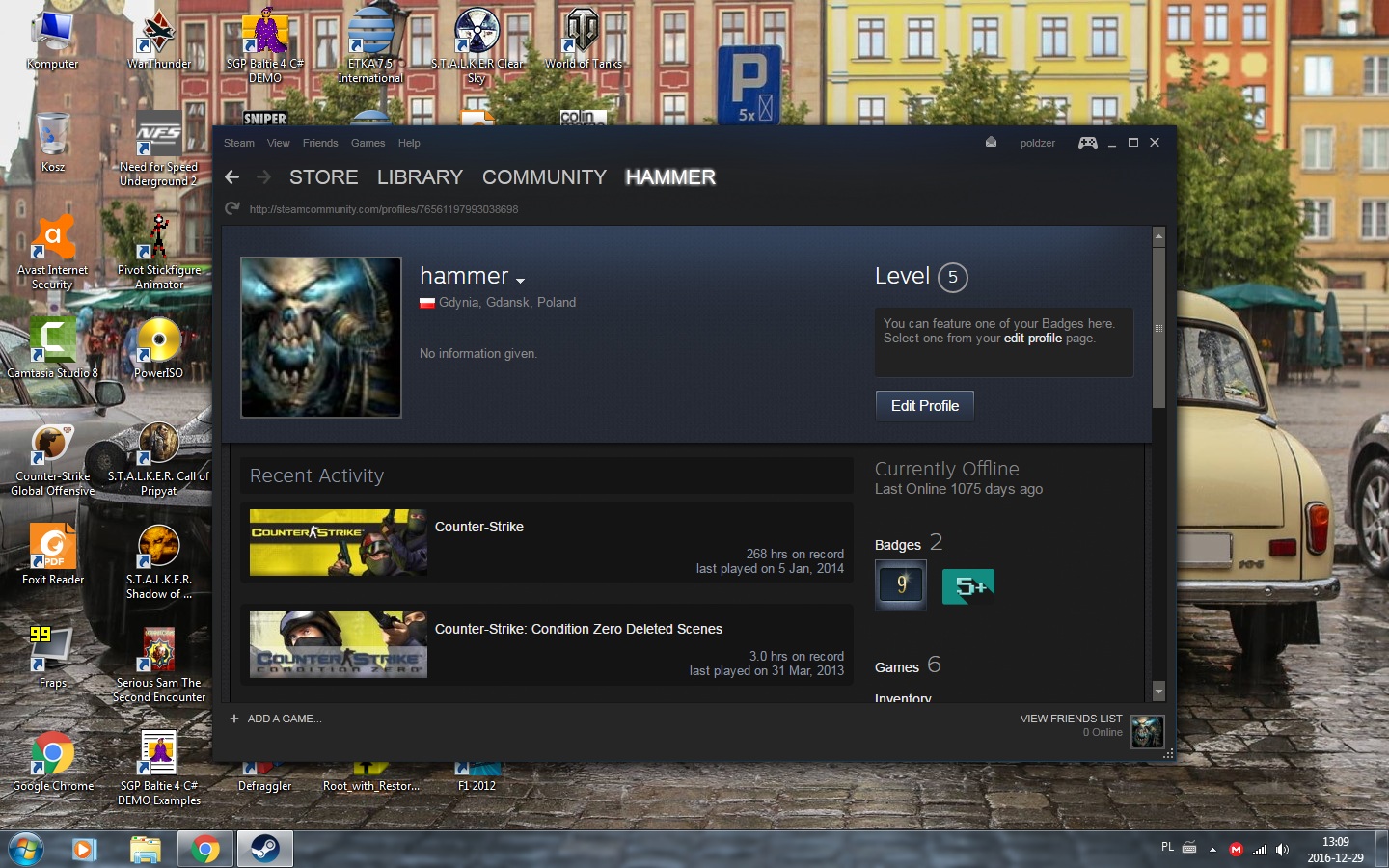Open Counter-Strike game title link
Image resolution: width=1389 pixels, height=868 pixels.
tap(479, 527)
